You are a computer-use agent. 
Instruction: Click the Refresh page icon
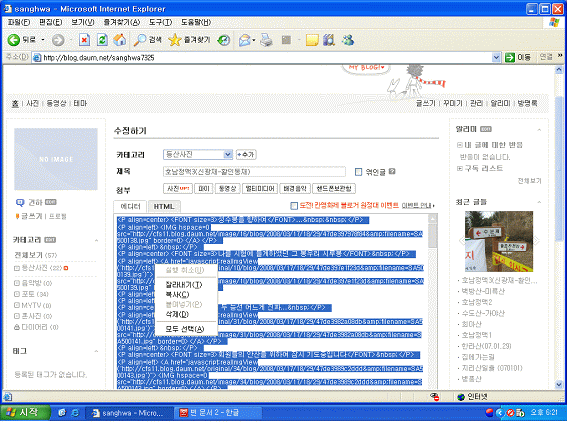[102, 40]
